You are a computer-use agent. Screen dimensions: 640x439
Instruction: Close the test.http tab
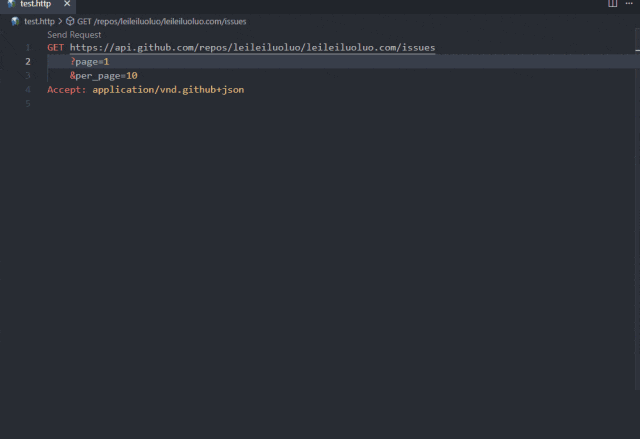click(67, 4)
